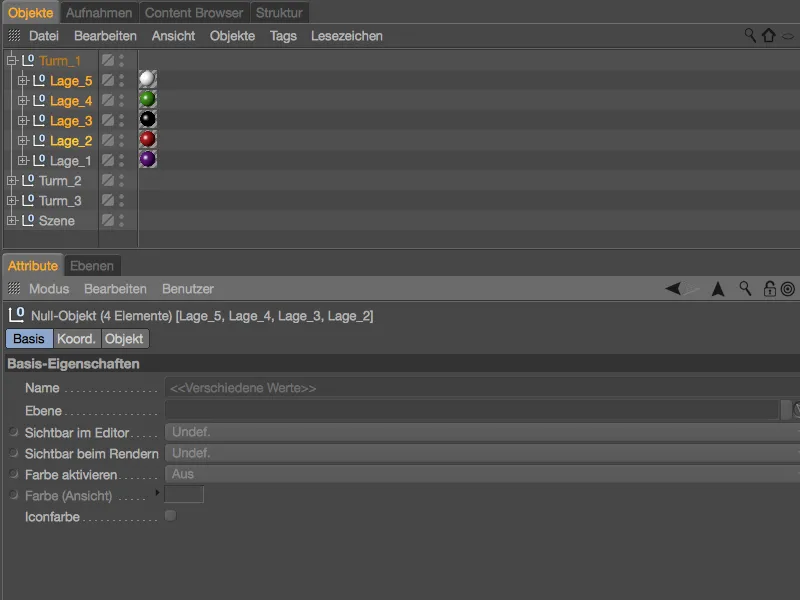Go back with the left arrow in Attribute Manager
Image resolution: width=800 pixels, height=600 pixels.
point(673,289)
